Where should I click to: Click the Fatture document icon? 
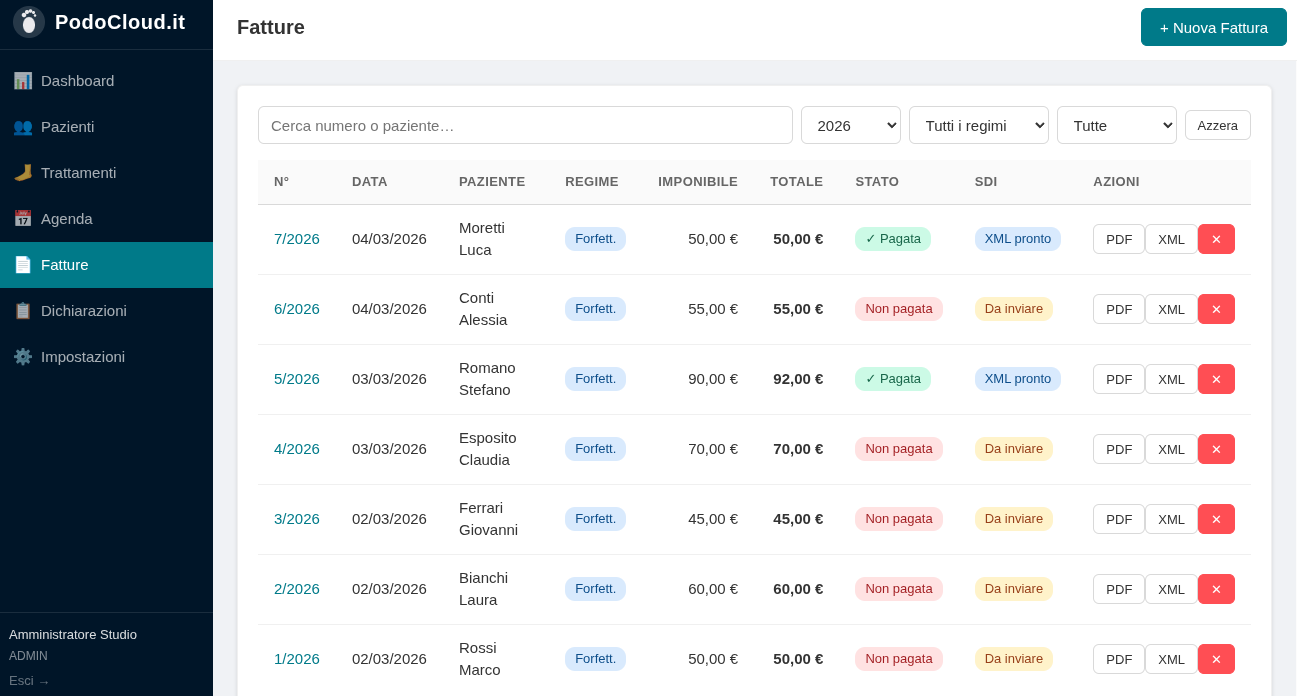(x=22, y=264)
